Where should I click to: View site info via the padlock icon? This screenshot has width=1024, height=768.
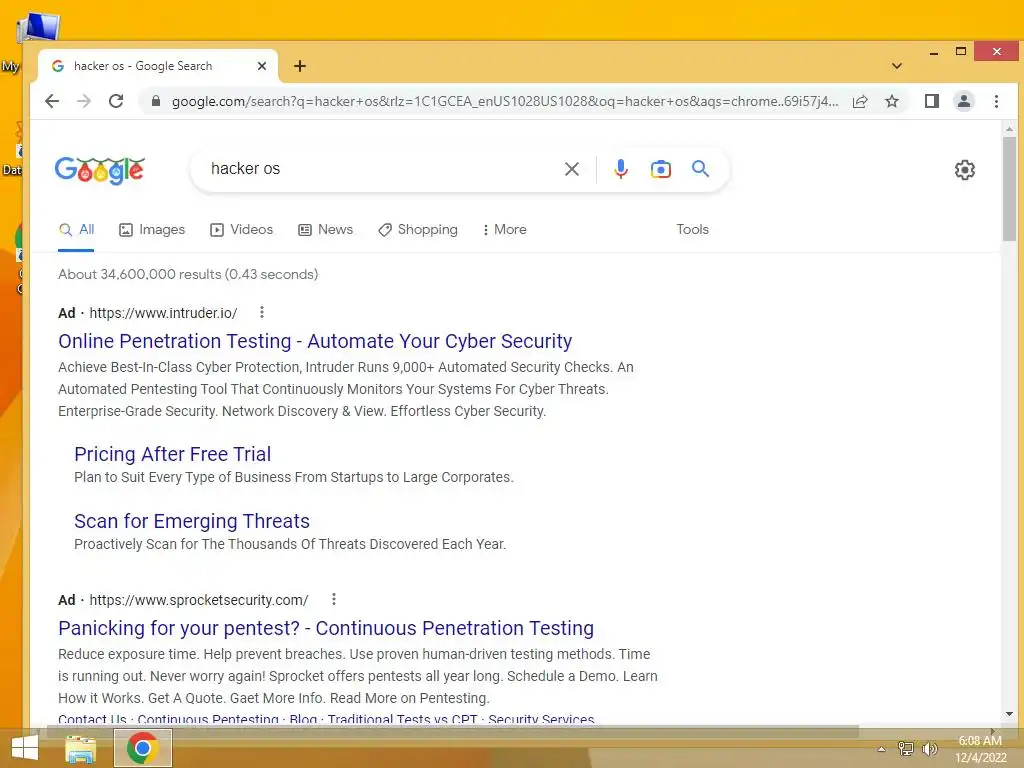pos(155,101)
